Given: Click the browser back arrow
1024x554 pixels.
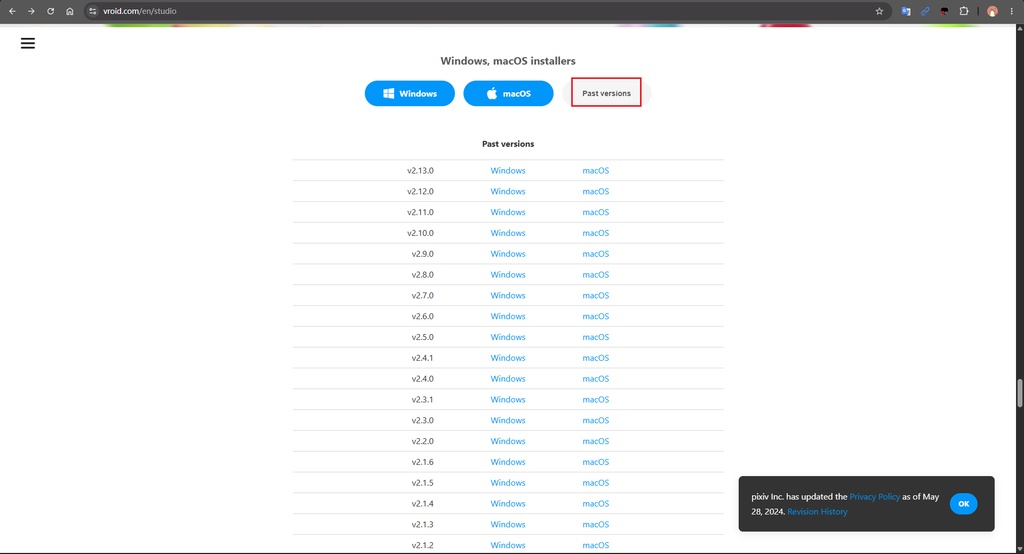Looking at the screenshot, I should (x=12, y=11).
